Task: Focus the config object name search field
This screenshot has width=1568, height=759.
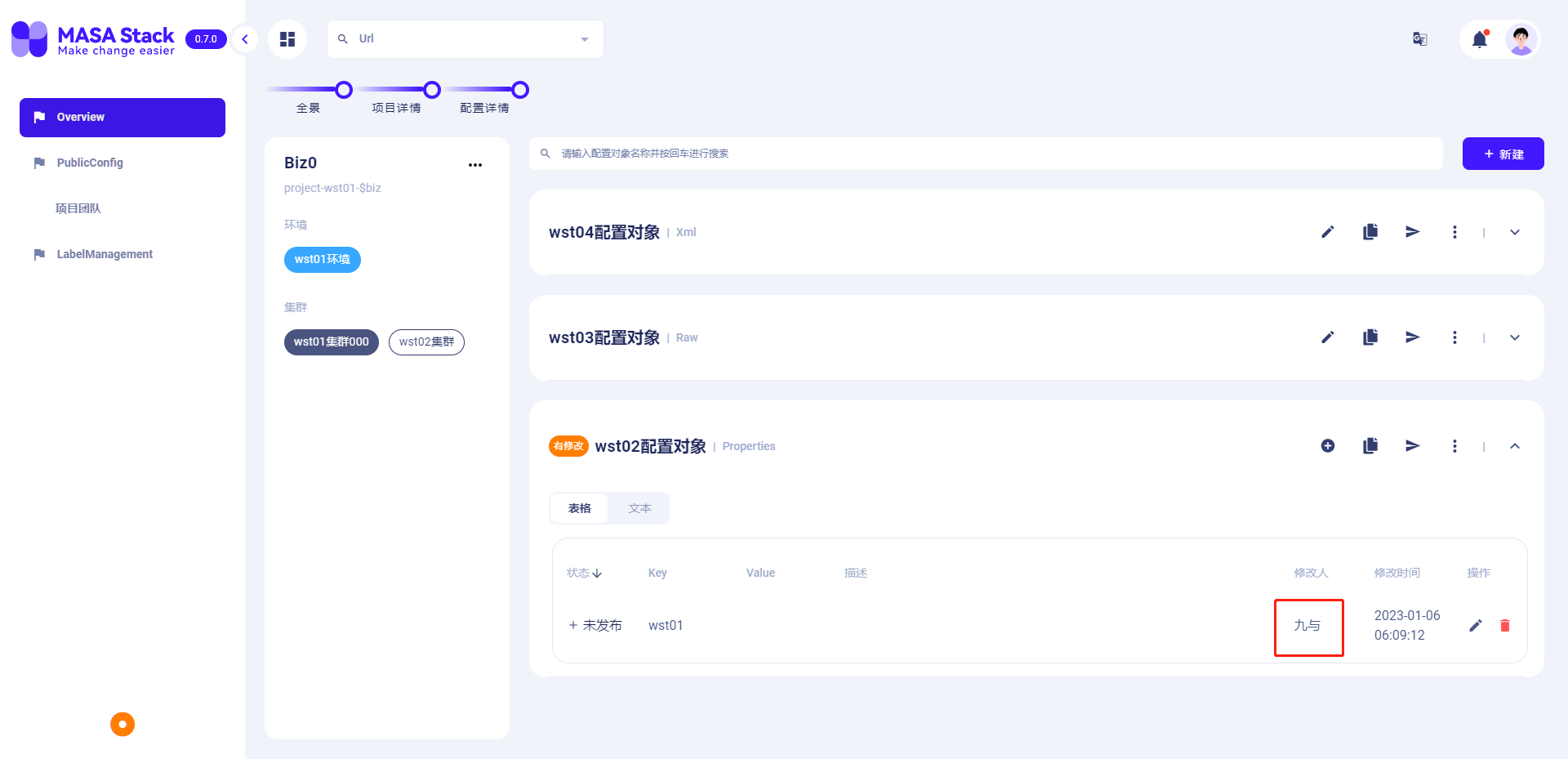Action: (x=986, y=154)
